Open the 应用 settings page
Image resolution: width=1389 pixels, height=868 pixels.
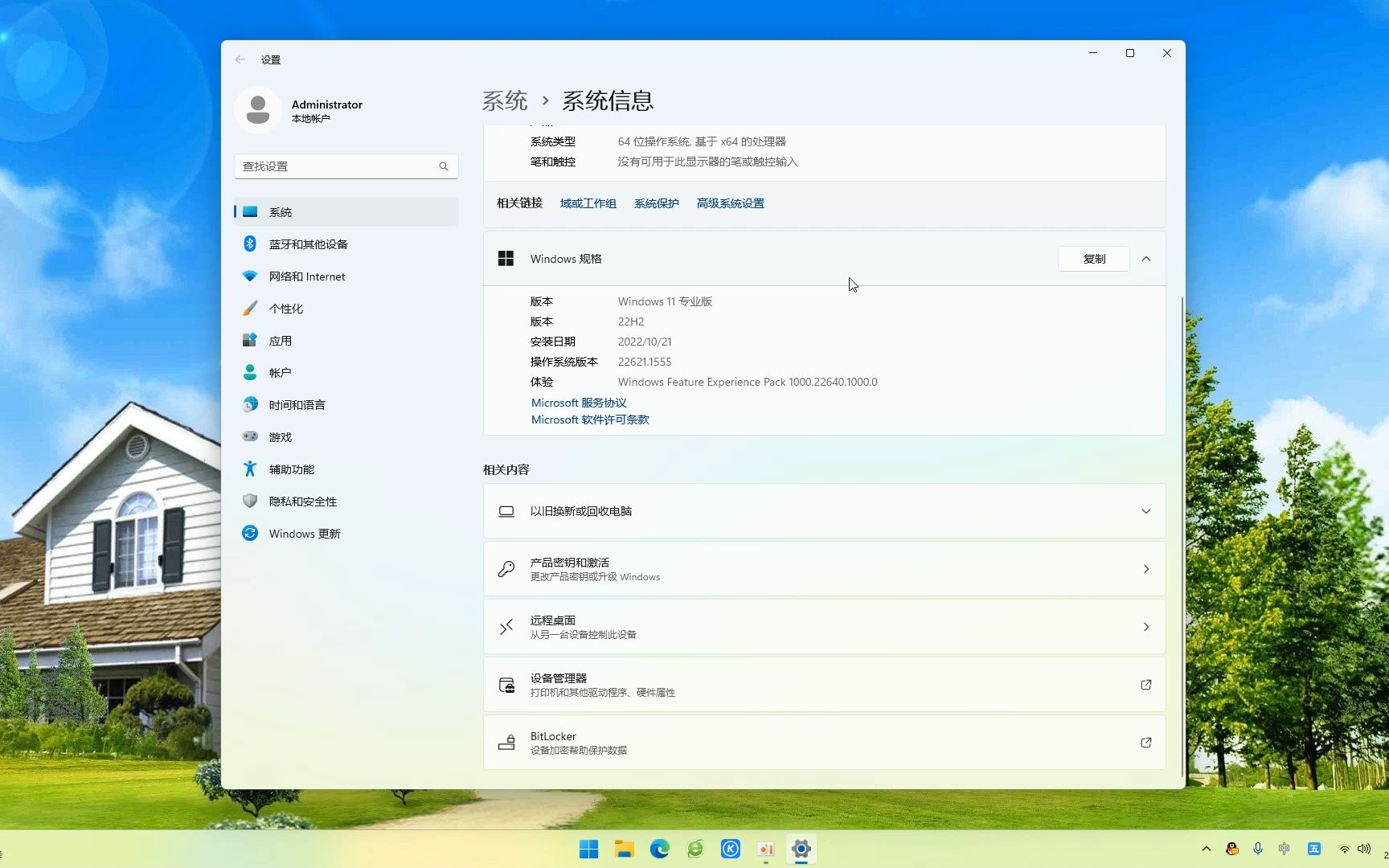tap(281, 340)
